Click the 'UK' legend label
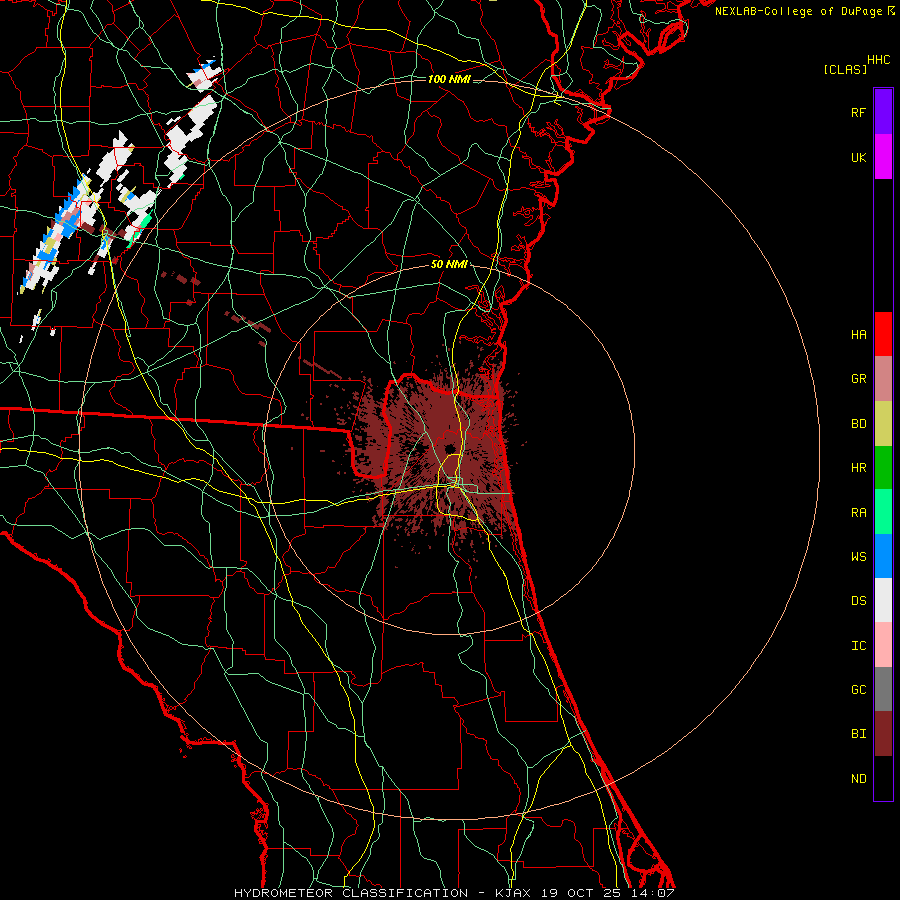 [858, 158]
